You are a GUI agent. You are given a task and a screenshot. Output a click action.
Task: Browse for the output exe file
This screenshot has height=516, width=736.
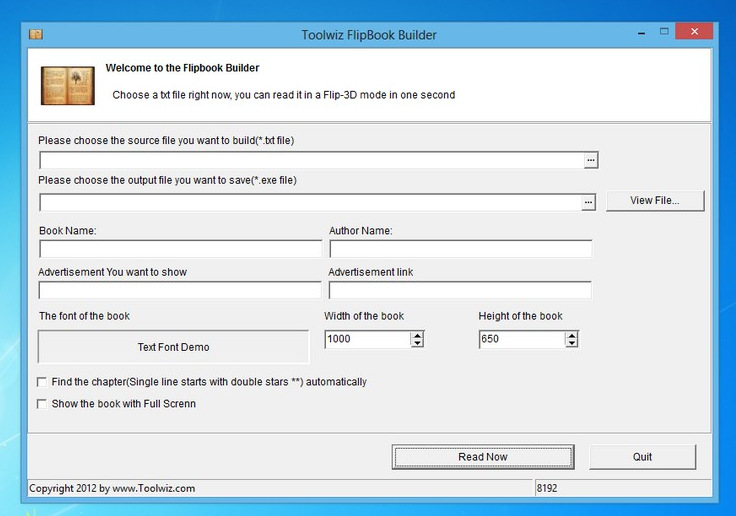click(589, 202)
